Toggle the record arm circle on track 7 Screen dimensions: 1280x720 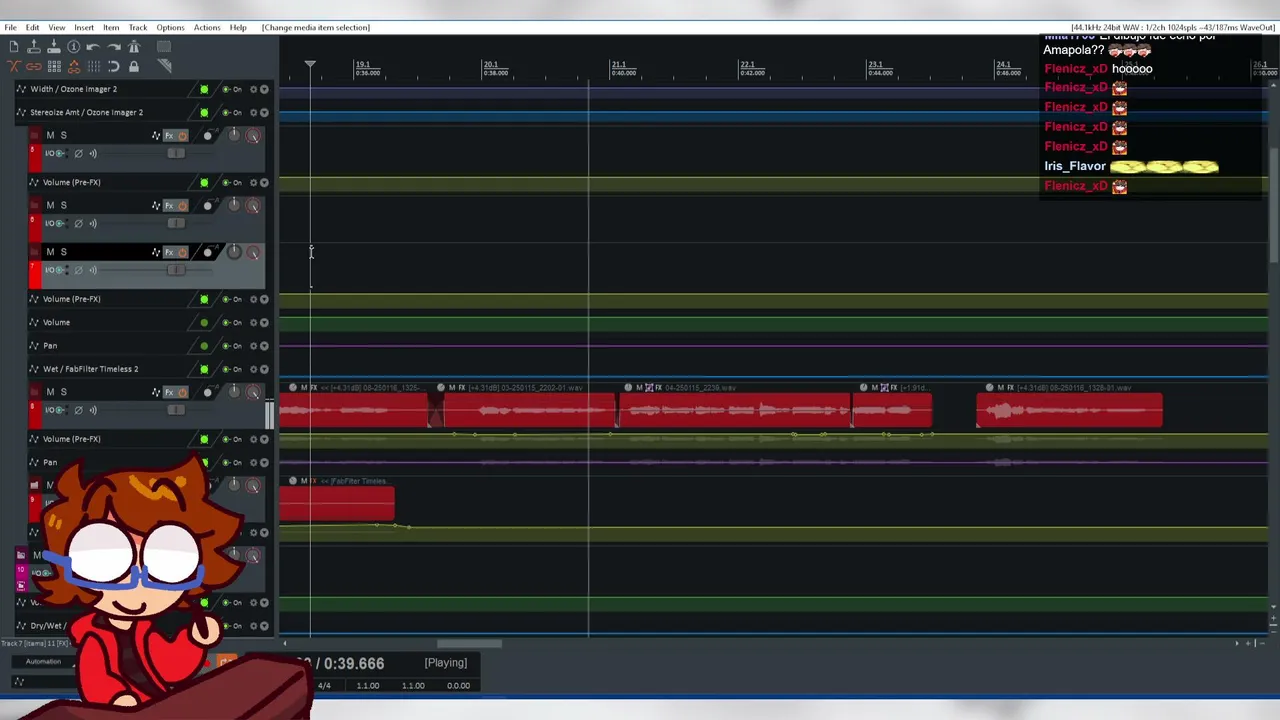[x=208, y=252]
